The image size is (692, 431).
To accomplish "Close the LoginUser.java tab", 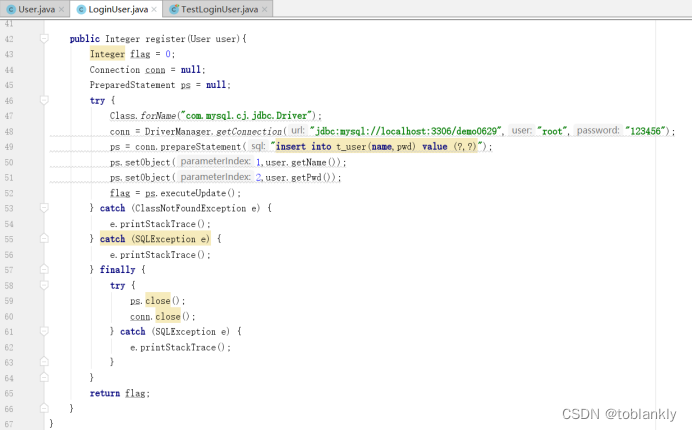I will click(x=154, y=9).
